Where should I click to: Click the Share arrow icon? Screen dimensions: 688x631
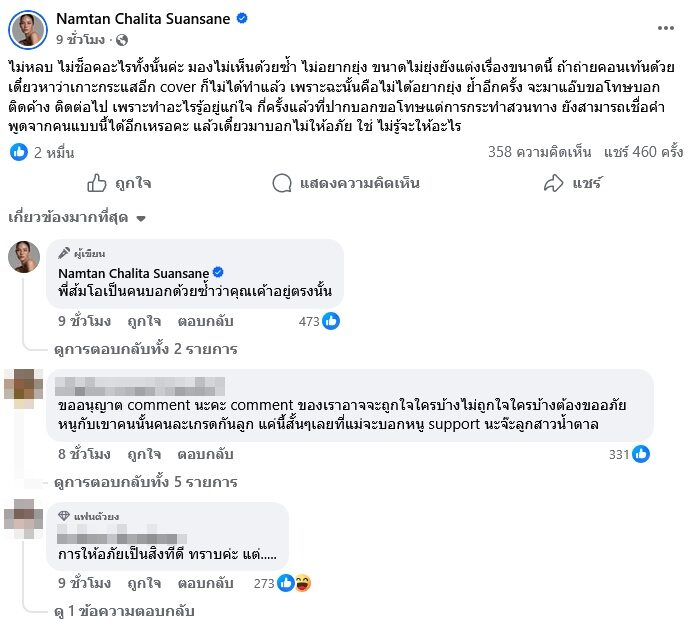pyautogui.click(x=553, y=183)
